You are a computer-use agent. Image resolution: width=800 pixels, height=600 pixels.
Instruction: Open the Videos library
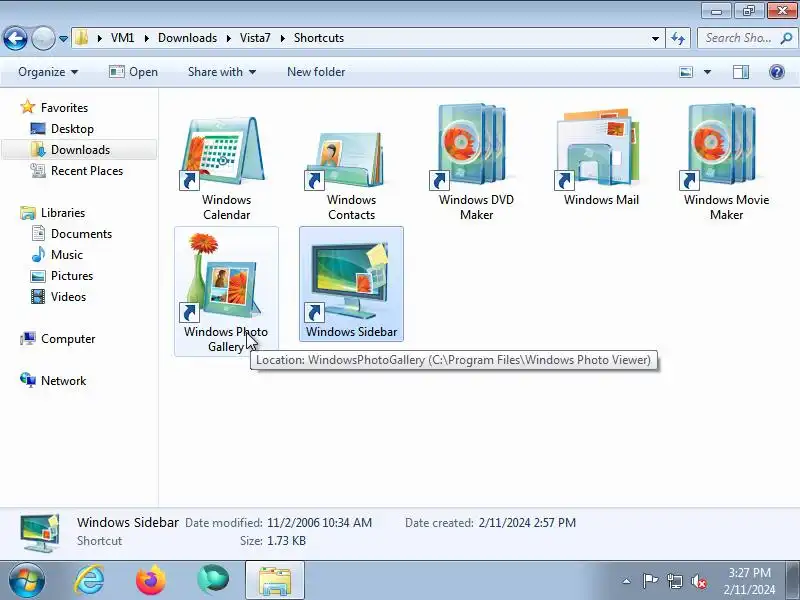click(68, 296)
